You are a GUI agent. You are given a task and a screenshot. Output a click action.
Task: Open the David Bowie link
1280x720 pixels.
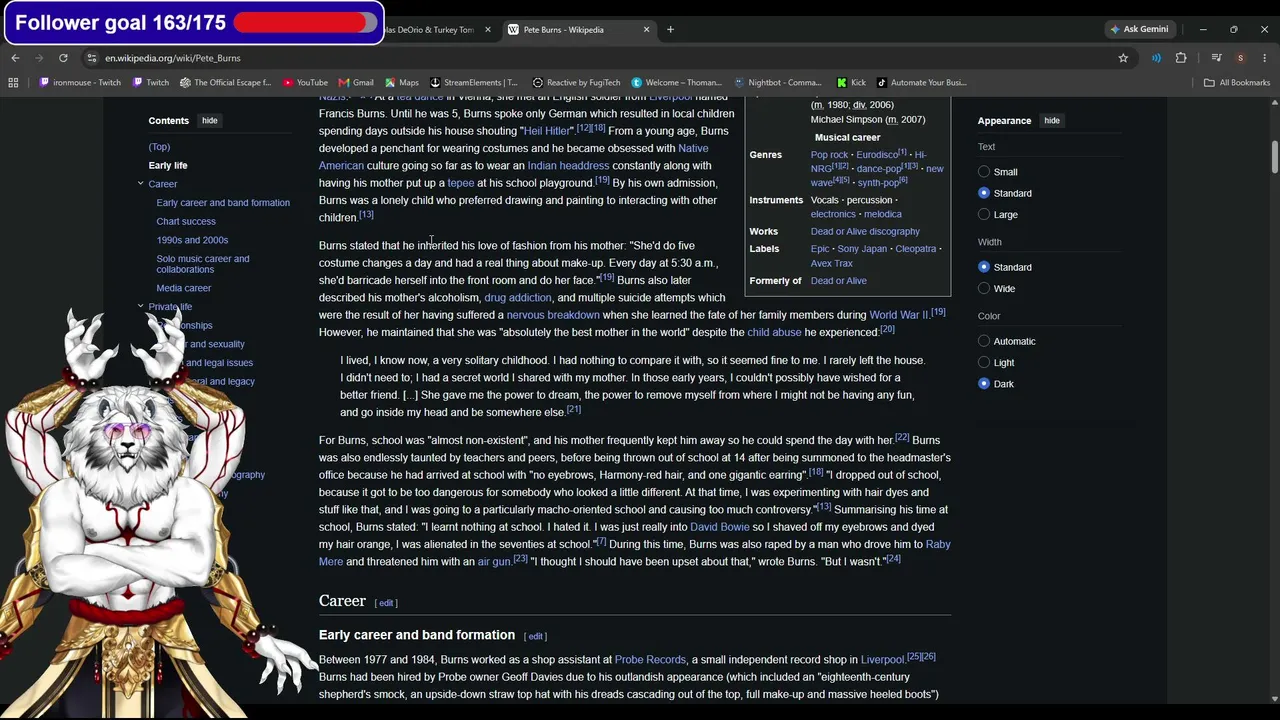[719, 527]
